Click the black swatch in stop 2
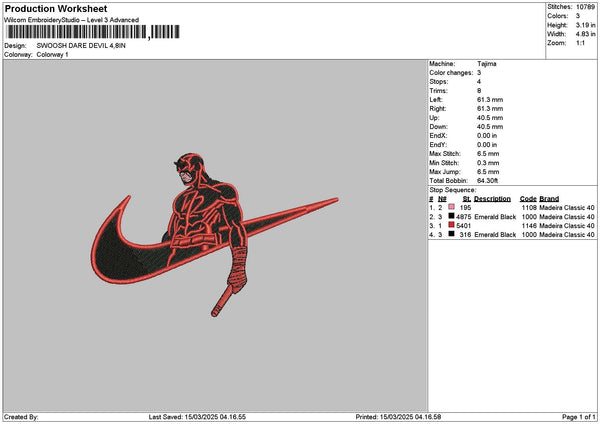 tap(452, 216)
